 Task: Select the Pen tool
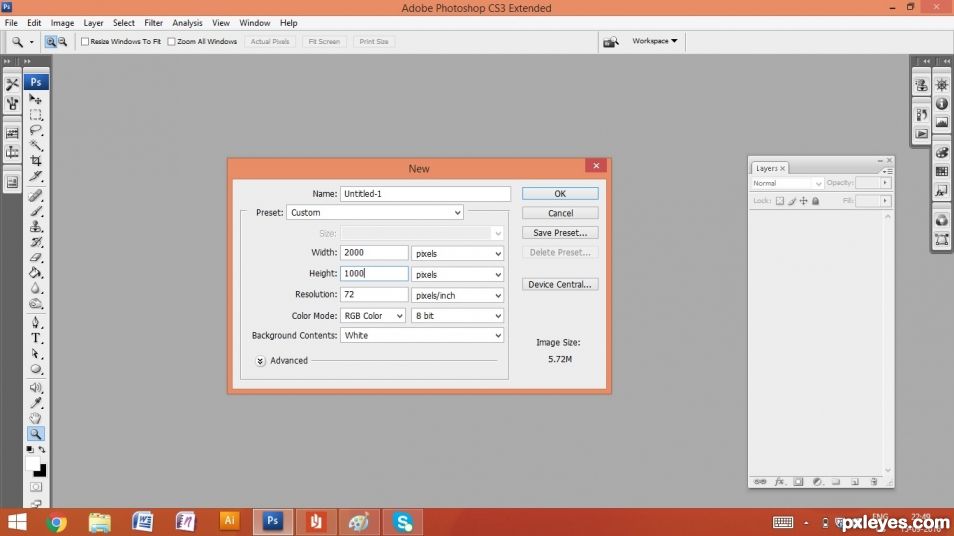[35, 322]
